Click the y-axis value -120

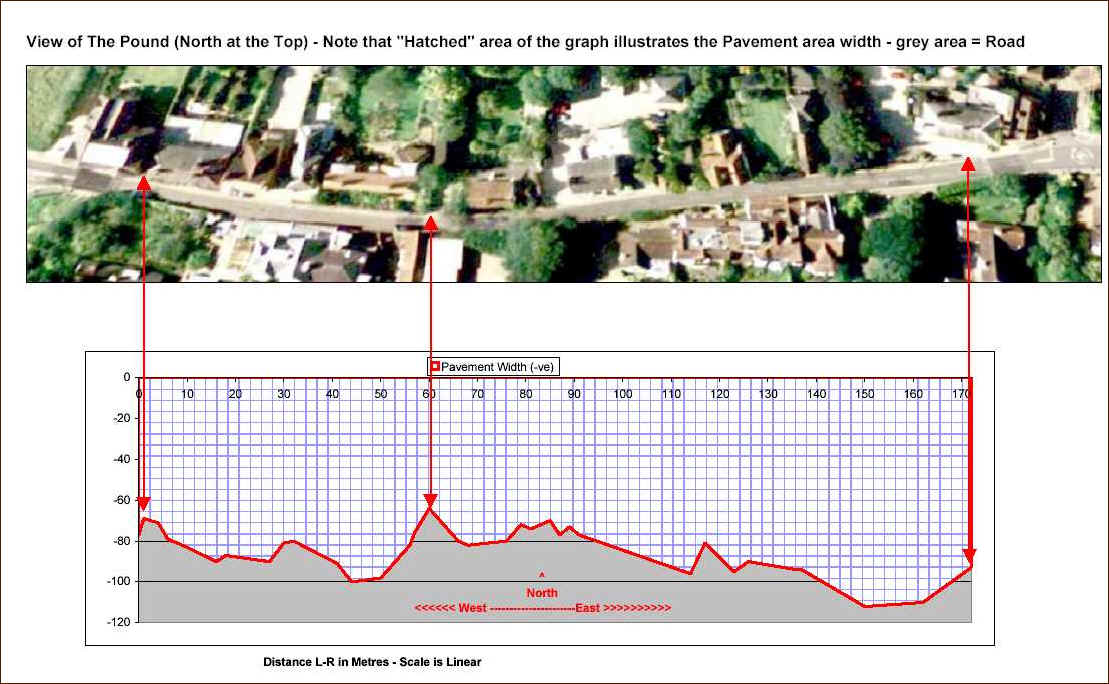click(x=120, y=622)
